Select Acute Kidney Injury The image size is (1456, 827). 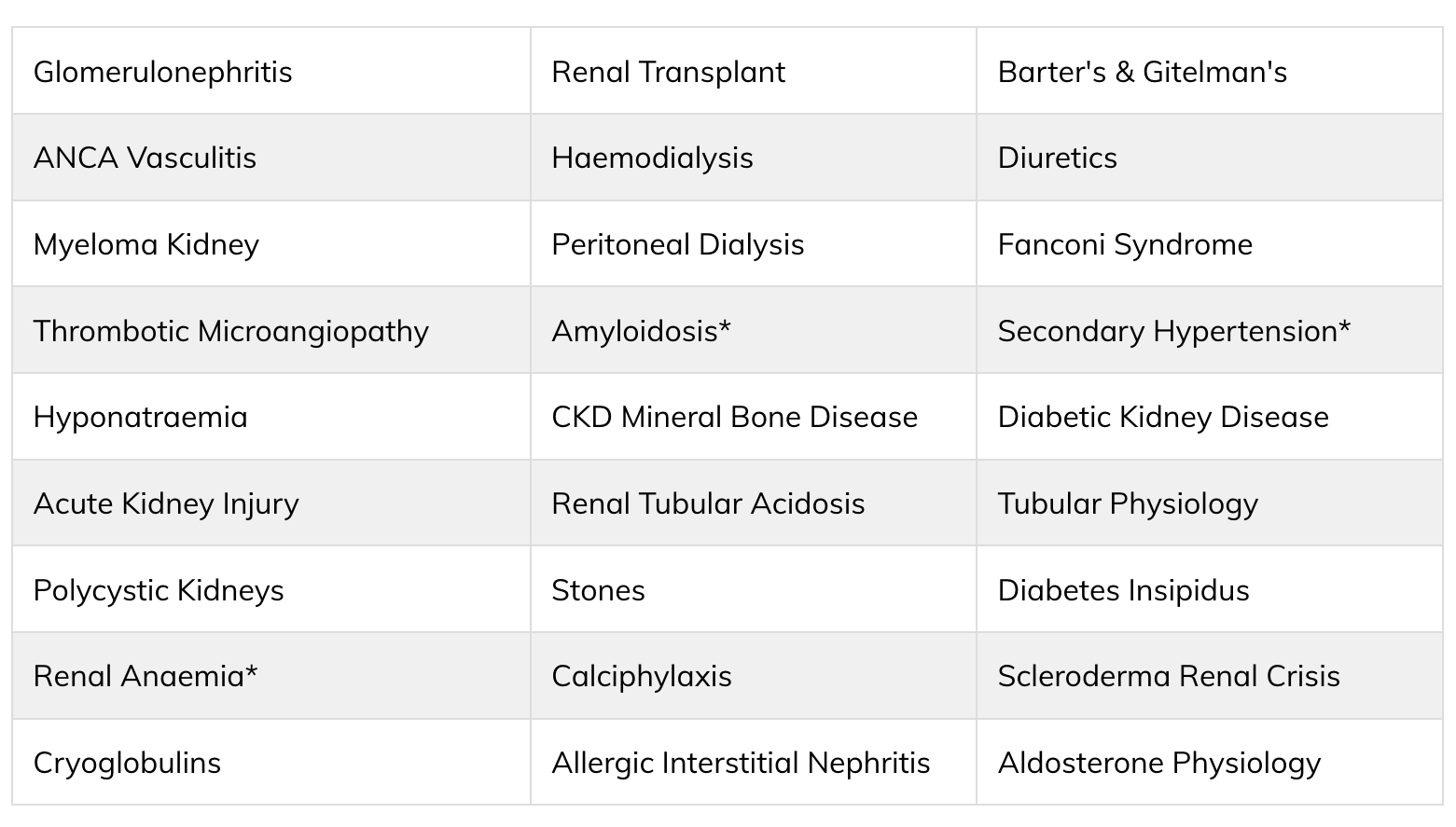pos(166,503)
